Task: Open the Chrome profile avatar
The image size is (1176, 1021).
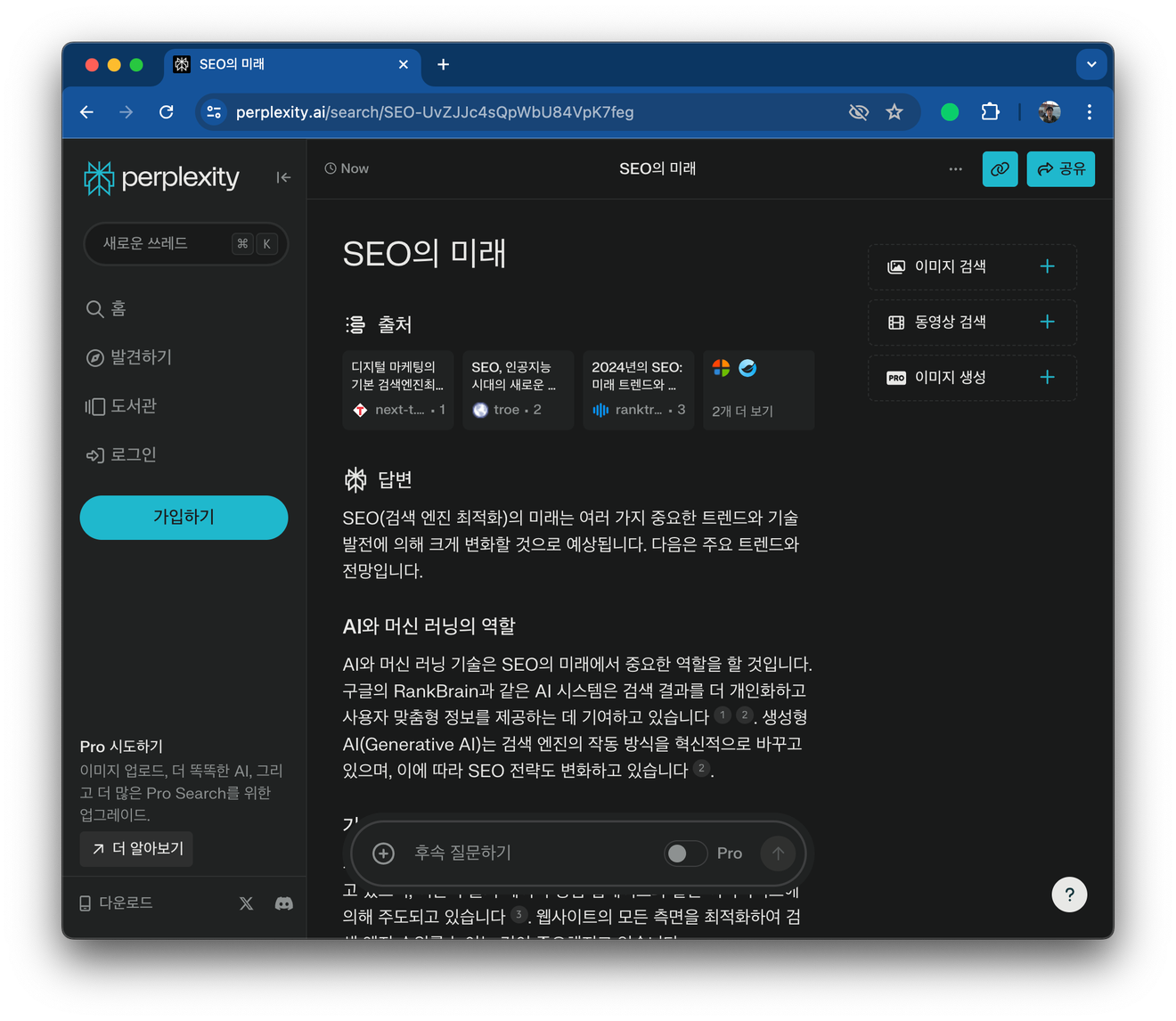Action: (1049, 112)
